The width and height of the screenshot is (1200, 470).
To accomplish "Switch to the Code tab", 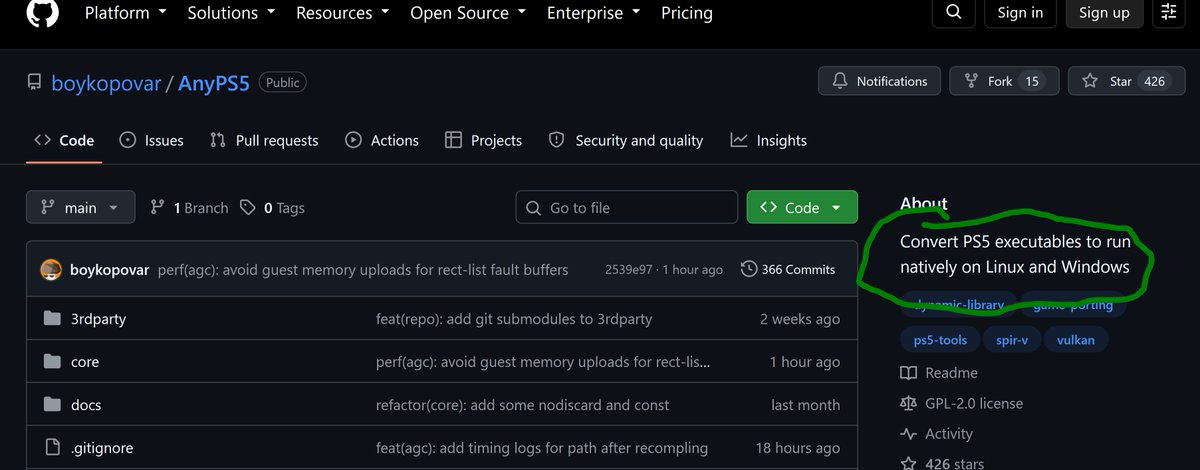I will 64,140.
